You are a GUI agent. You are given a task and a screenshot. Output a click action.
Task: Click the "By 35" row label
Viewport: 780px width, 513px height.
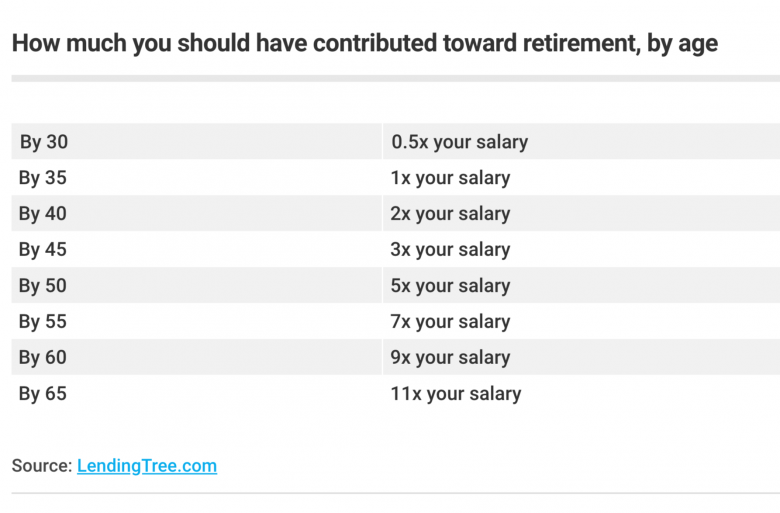(43, 178)
